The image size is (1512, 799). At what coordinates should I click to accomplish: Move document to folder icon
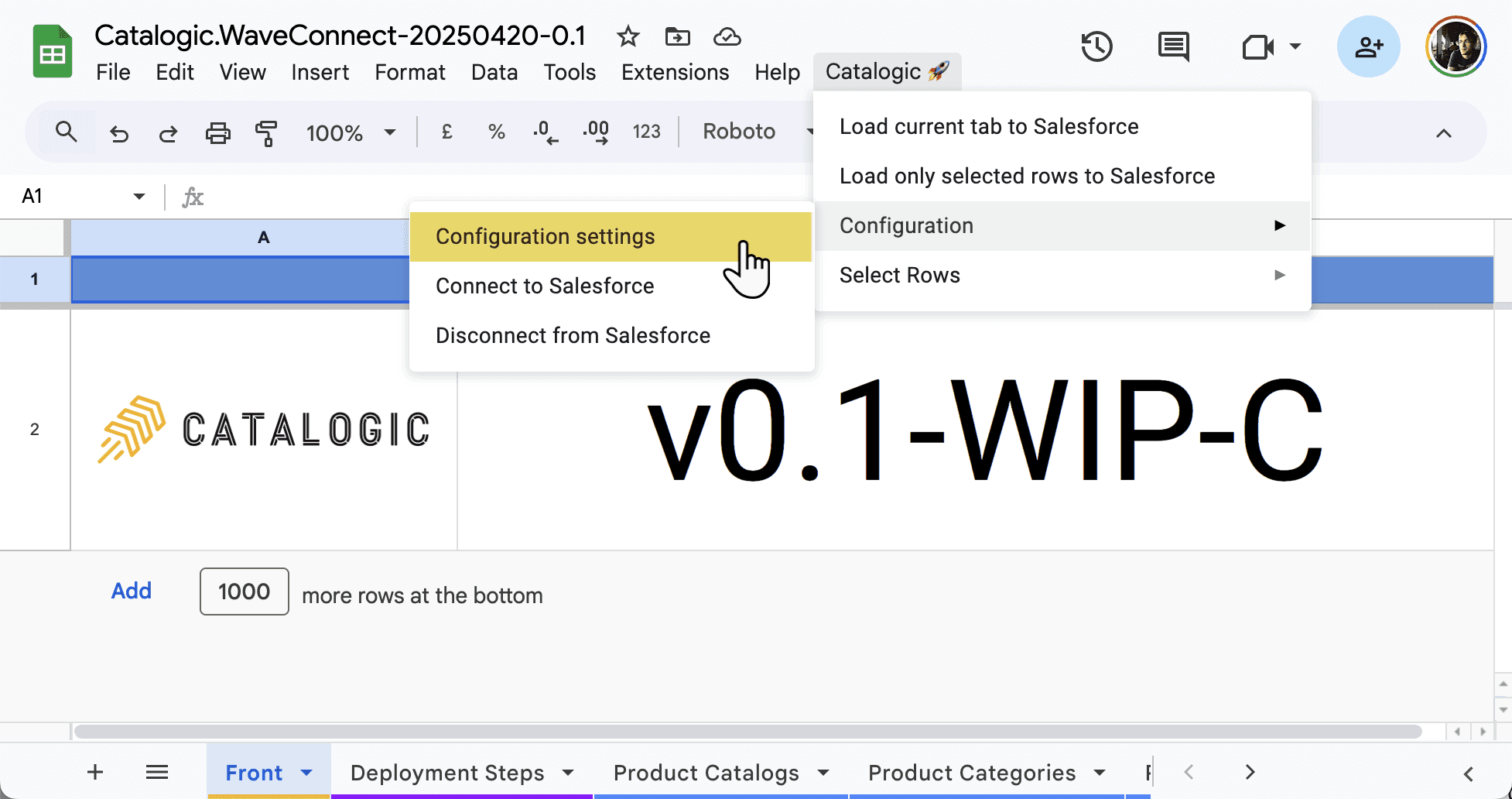click(x=677, y=36)
